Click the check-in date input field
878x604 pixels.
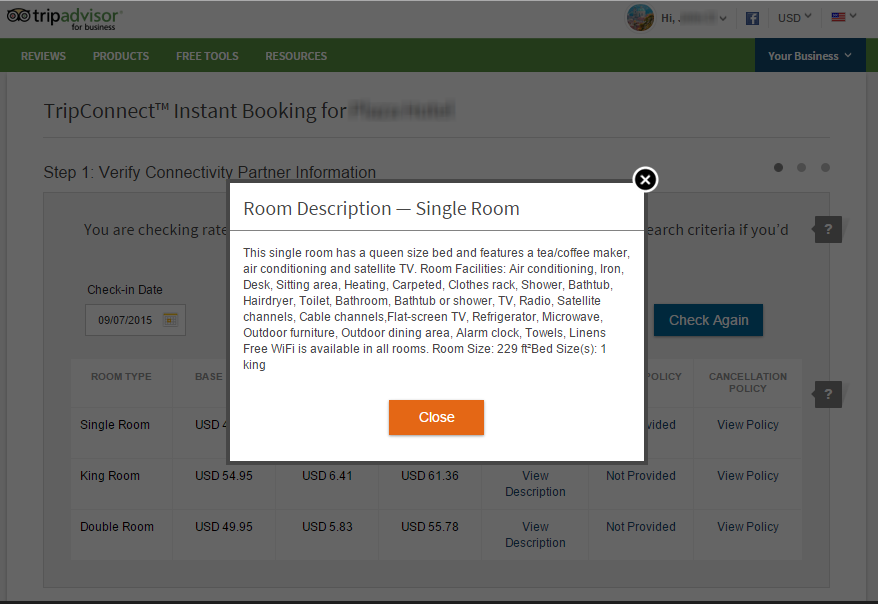(124, 320)
